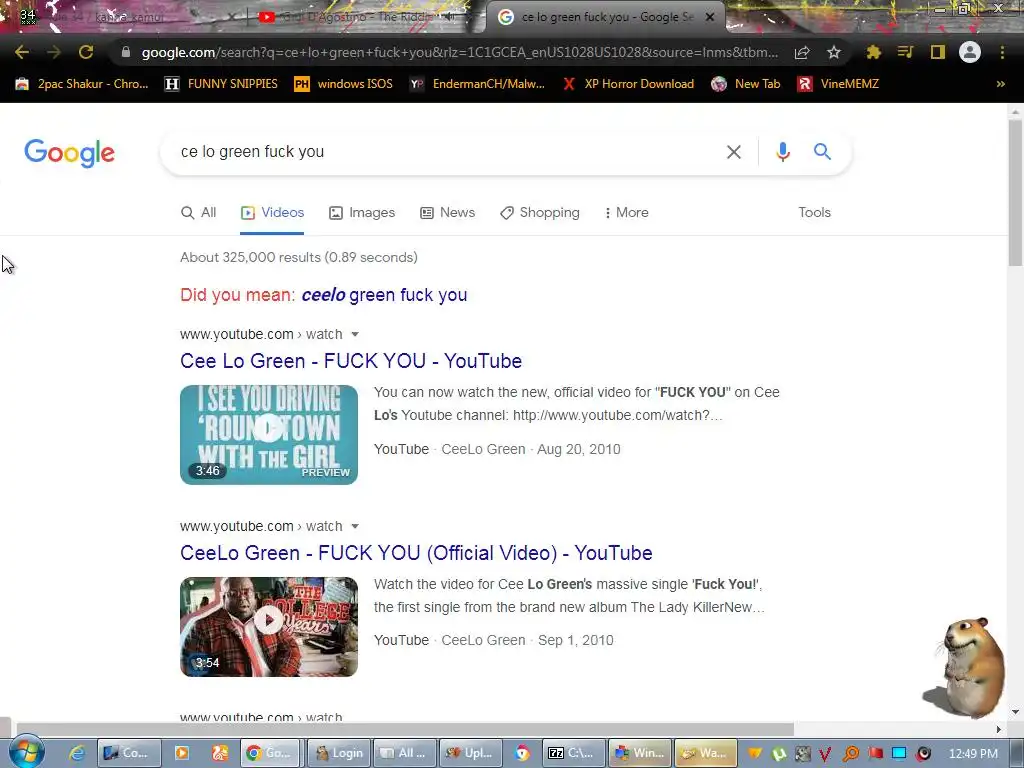
Task: Open the windows ISOS bookmark
Action: (344, 84)
